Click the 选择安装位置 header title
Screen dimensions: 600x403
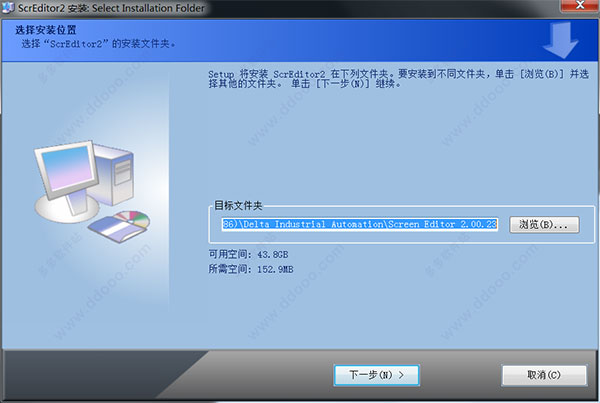[46, 30]
